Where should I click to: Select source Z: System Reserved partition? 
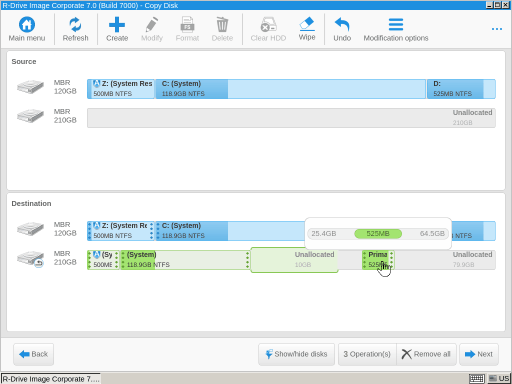pyautogui.click(x=121, y=89)
